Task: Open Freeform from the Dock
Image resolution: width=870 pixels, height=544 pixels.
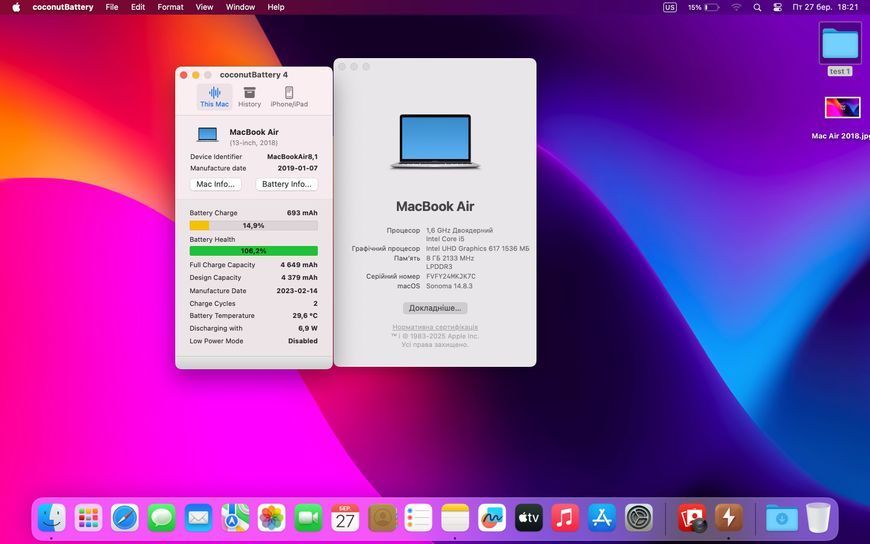Action: point(492,518)
